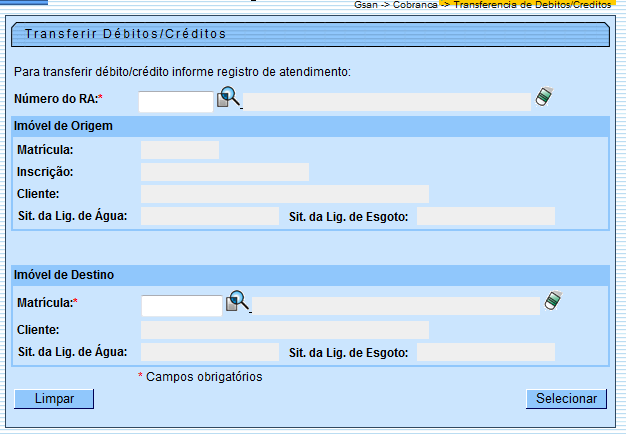Click the Inscrição field in Imóvel de Origem
This screenshot has height=434, width=626.
(225, 172)
